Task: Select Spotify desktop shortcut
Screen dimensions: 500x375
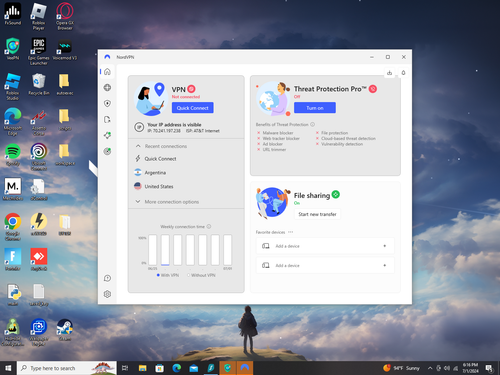Action: 12,155
